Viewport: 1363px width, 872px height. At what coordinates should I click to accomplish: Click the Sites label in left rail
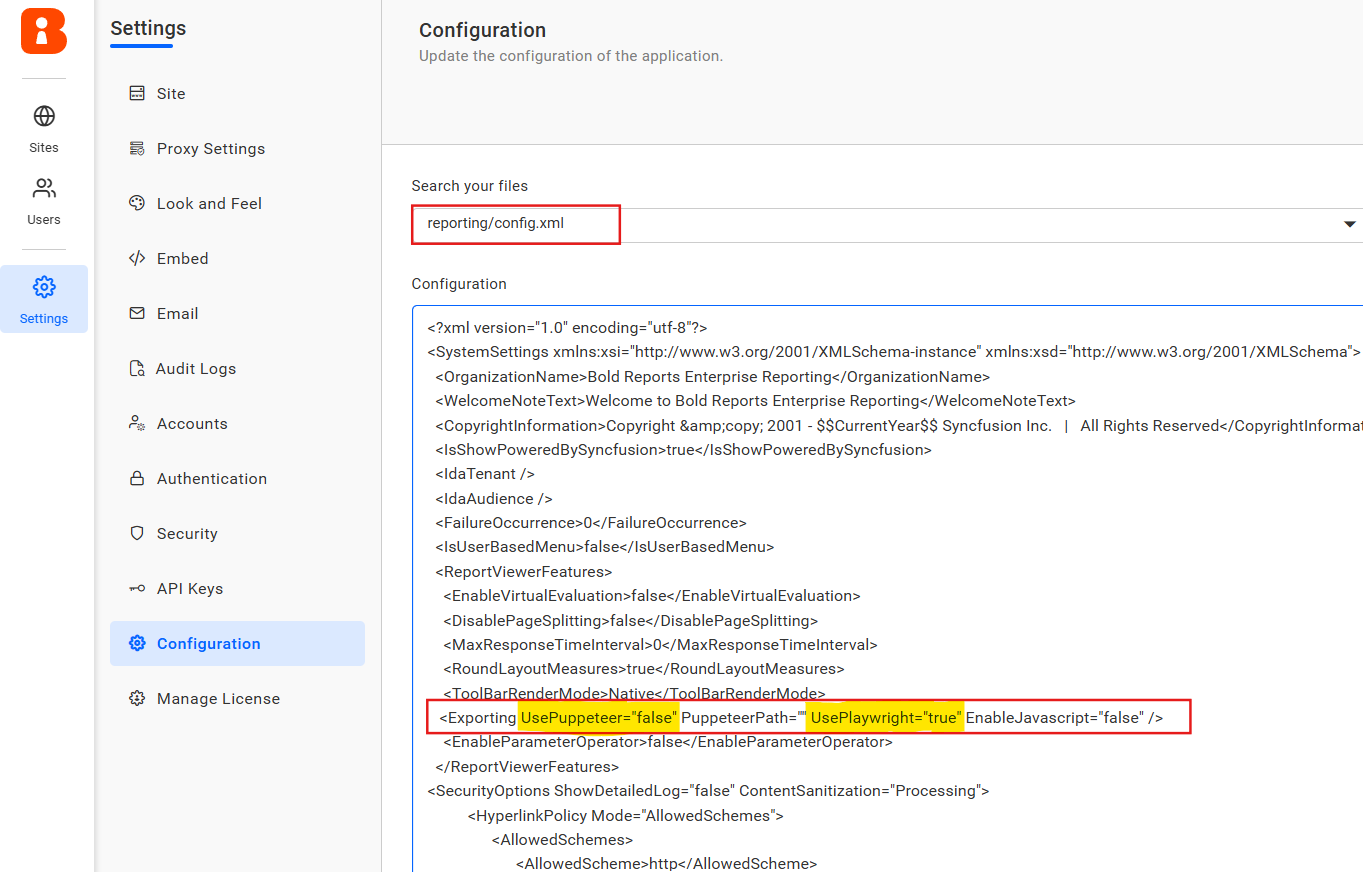pyautogui.click(x=44, y=147)
